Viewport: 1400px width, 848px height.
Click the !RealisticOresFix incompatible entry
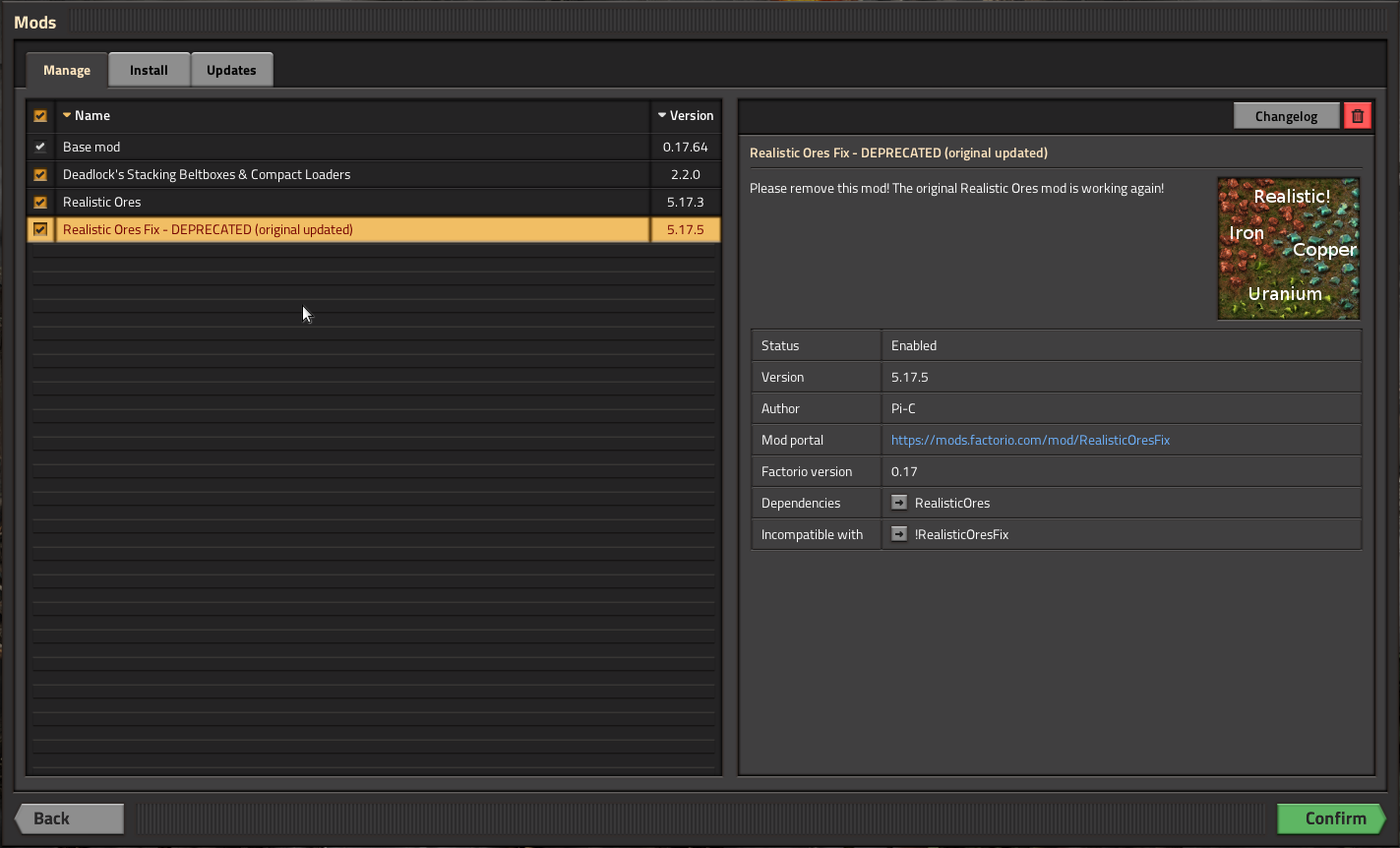pyautogui.click(x=961, y=534)
